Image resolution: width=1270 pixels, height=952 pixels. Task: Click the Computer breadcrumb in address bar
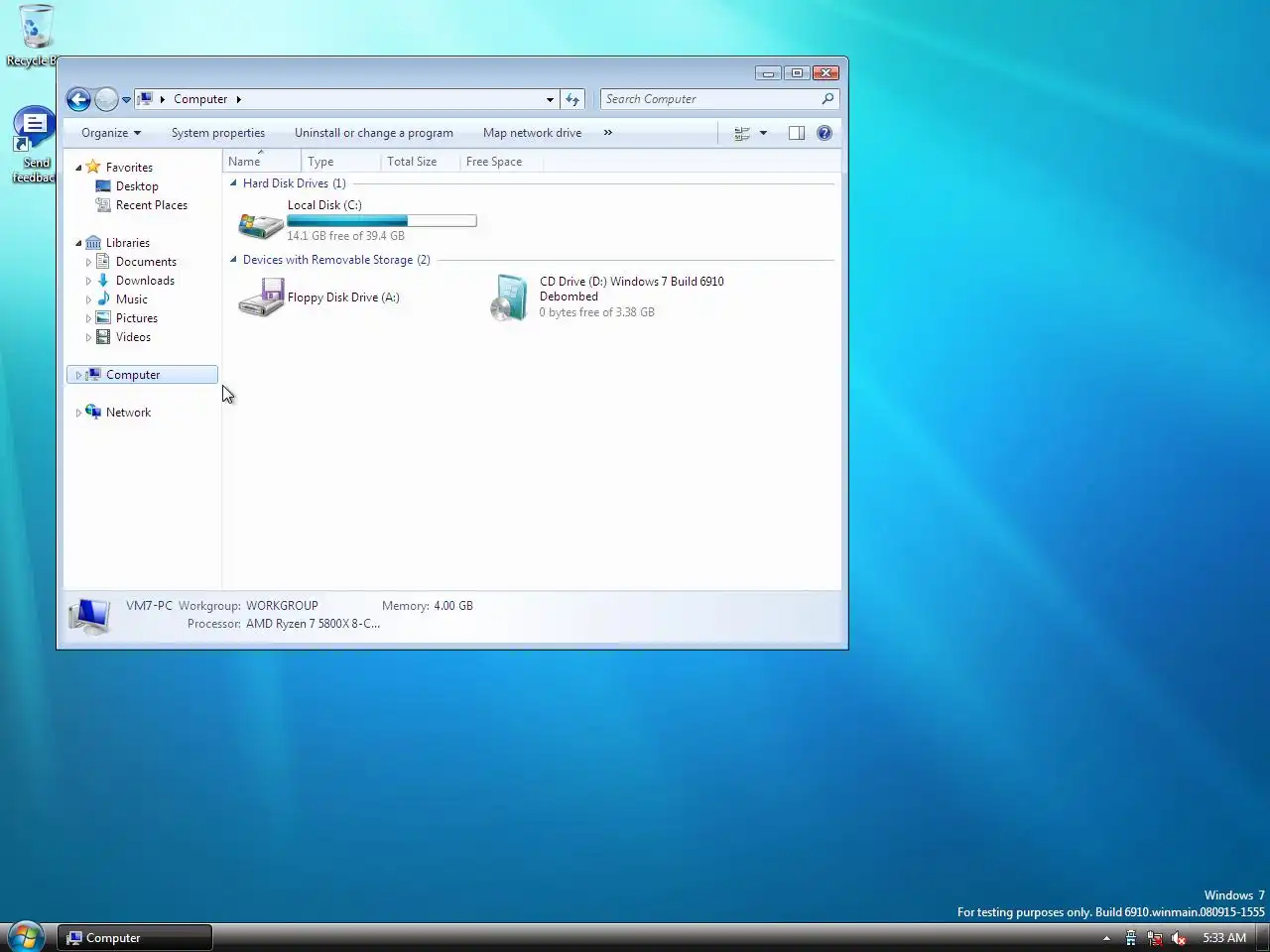200,99
